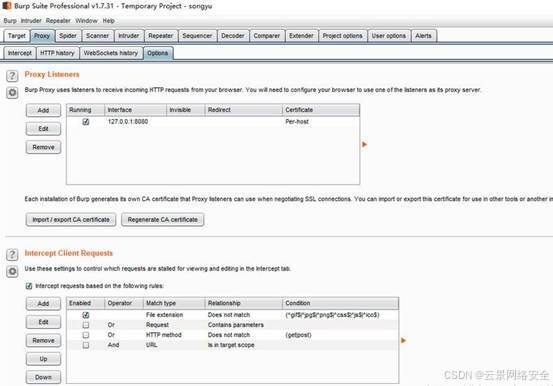Open Proxy Listeners help question-mark icon
Screen dimensions: 553x386
tap(12, 76)
